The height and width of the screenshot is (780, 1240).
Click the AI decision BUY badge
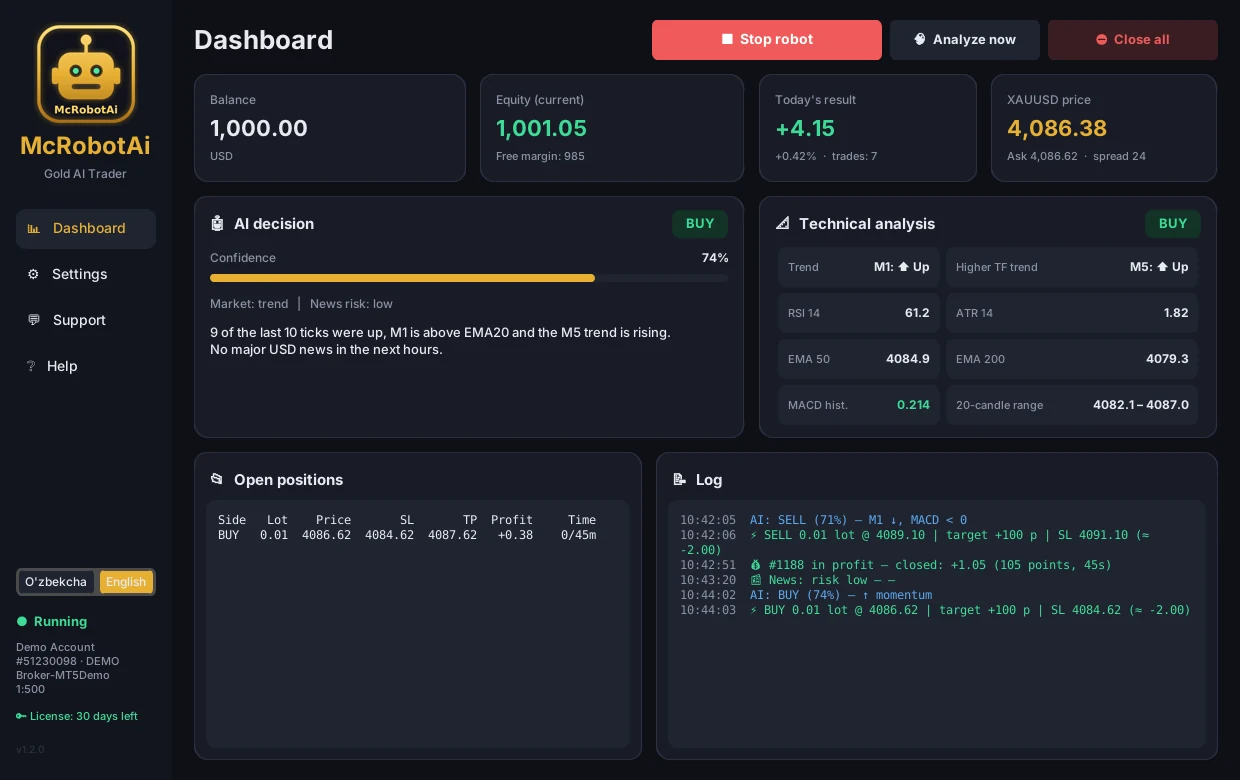click(700, 224)
